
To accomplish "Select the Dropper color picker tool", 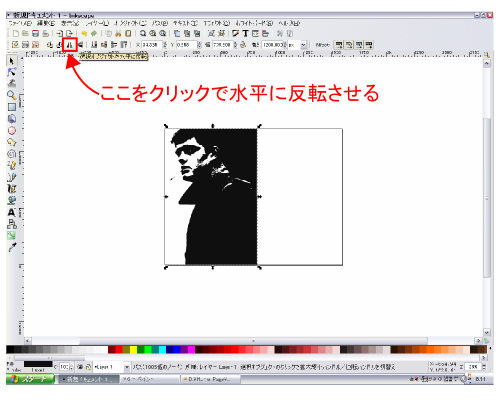I will [x=12, y=247].
